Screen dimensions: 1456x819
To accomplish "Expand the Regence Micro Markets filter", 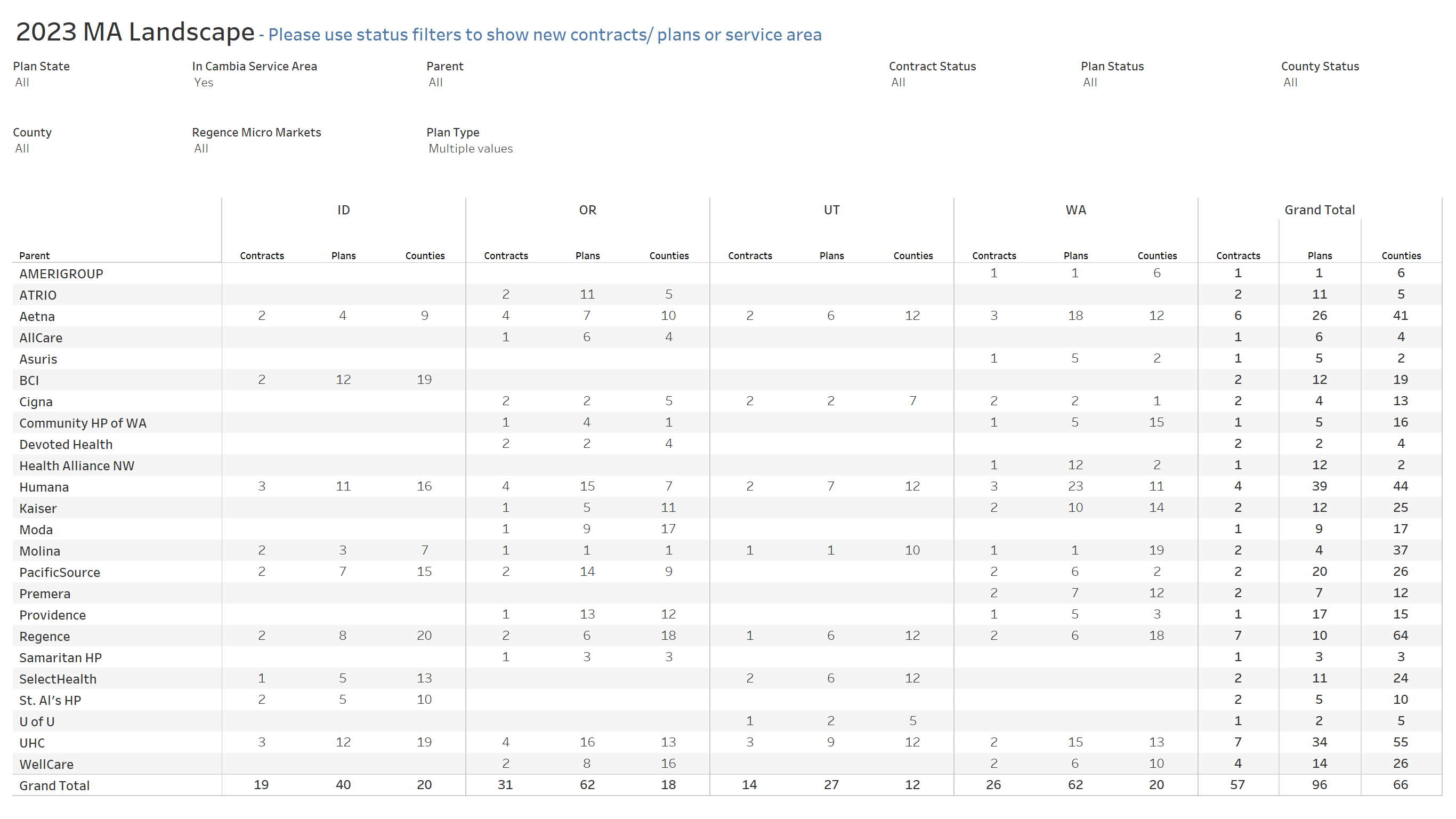I will [x=201, y=149].
